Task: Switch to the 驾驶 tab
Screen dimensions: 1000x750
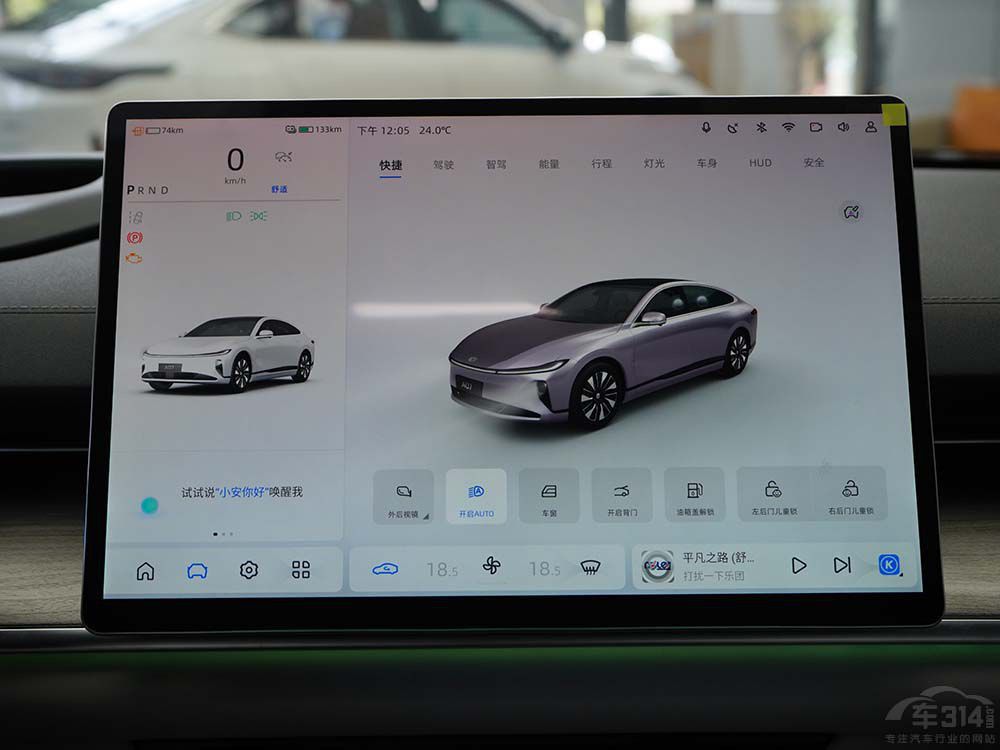Action: tap(443, 164)
